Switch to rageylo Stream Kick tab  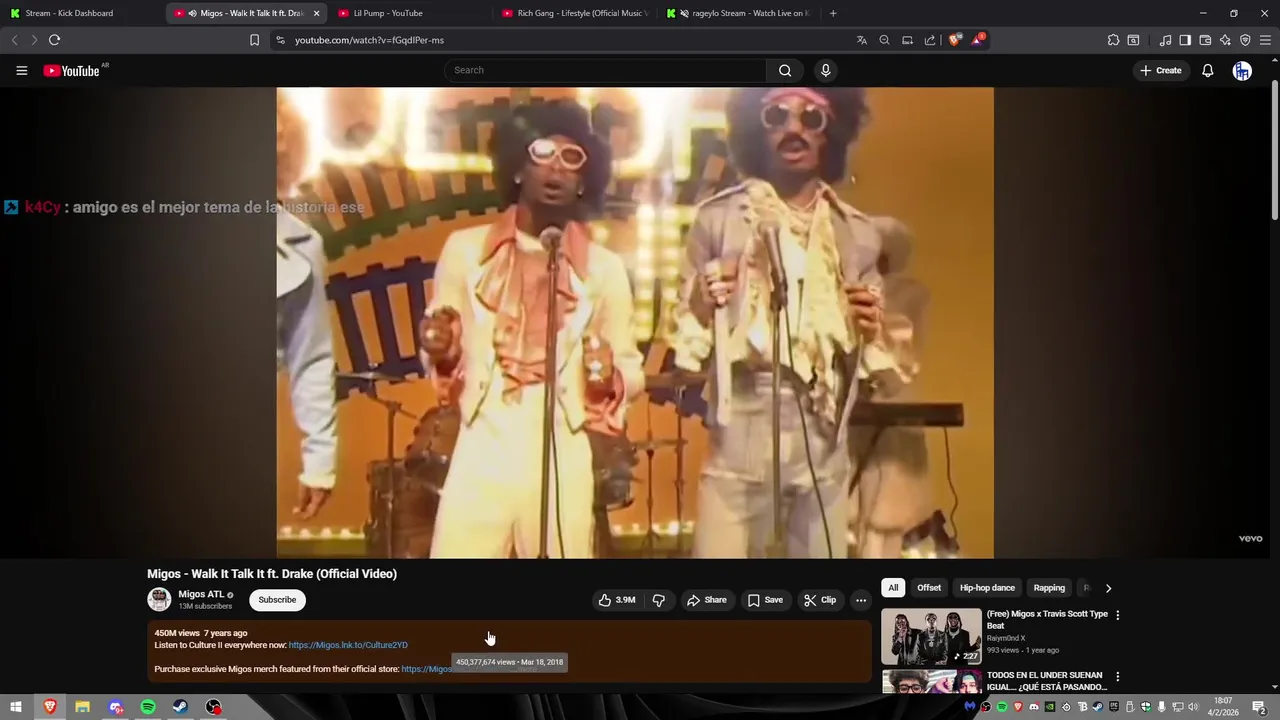(x=739, y=13)
